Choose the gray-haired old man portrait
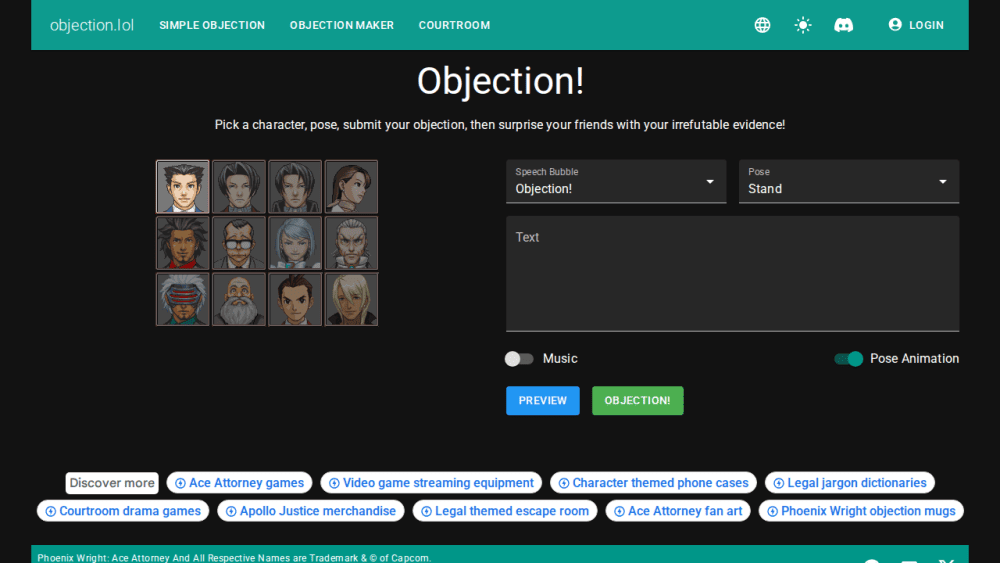The height and width of the screenshot is (563, 1000). pos(351,243)
